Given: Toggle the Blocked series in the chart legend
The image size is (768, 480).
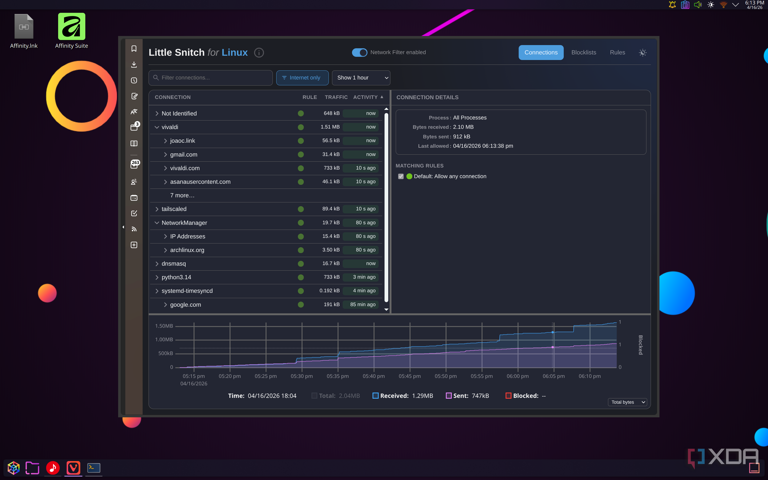Looking at the screenshot, I should click(508, 396).
